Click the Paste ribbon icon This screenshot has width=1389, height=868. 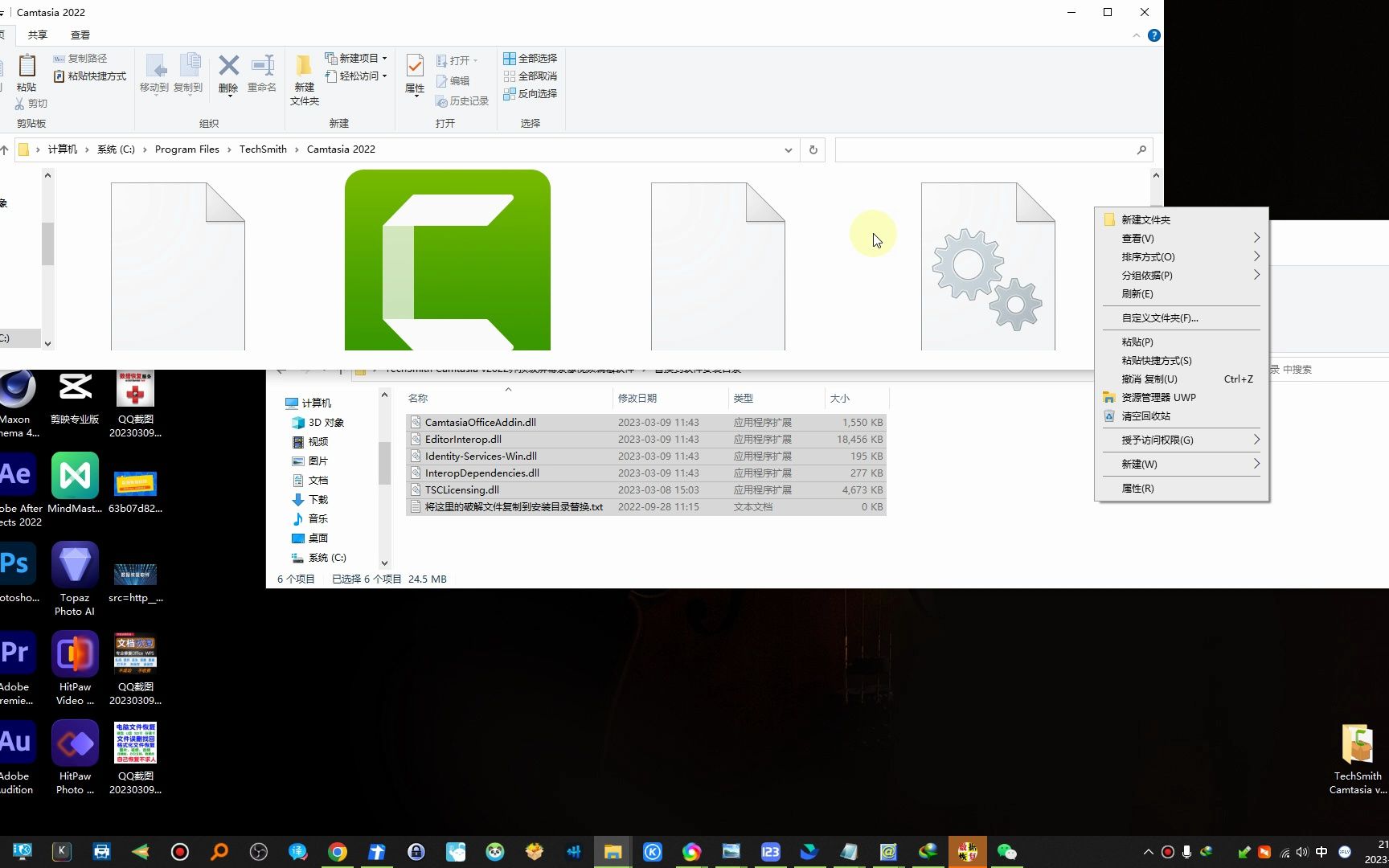pyautogui.click(x=27, y=72)
